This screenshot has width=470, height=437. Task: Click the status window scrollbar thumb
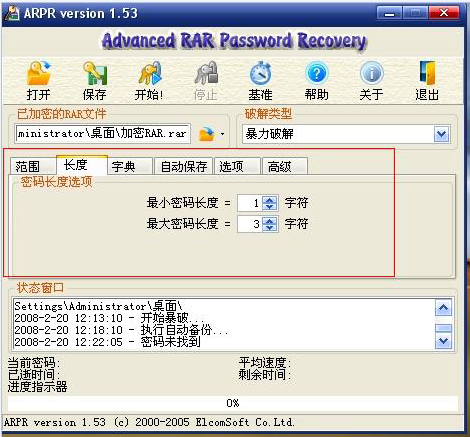pos(443,328)
